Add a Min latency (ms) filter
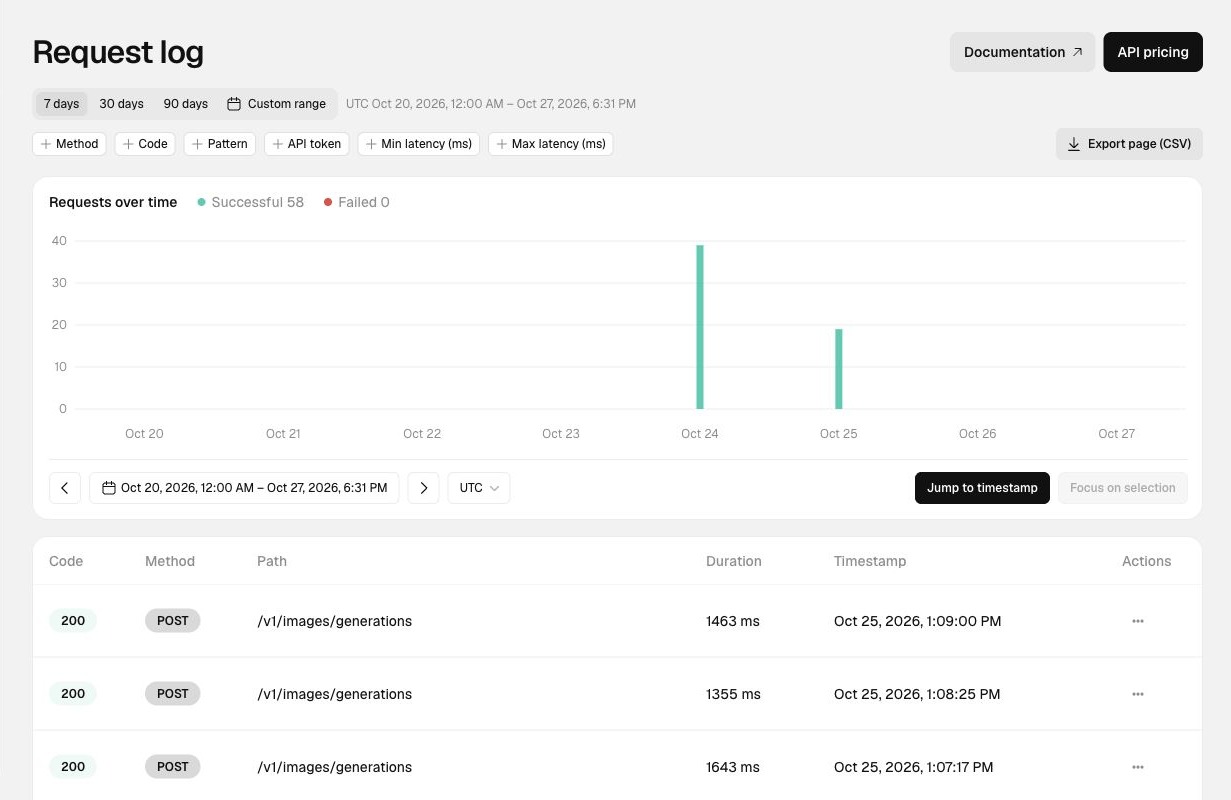1231x800 pixels. click(419, 144)
